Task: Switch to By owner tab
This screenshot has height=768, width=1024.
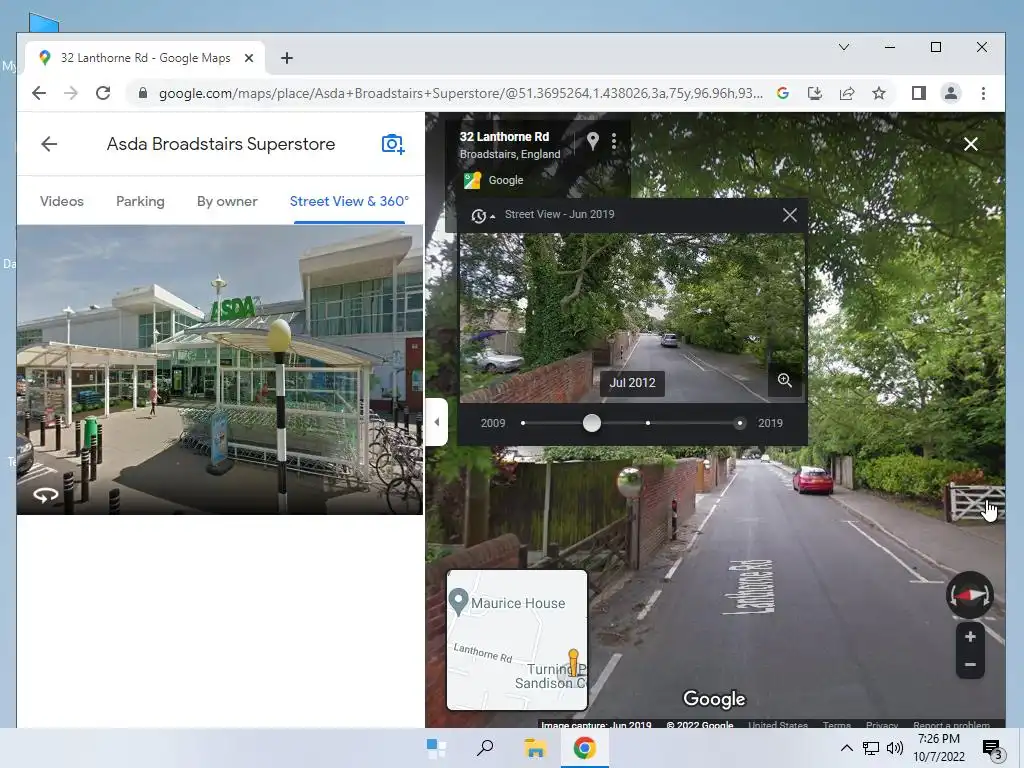Action: tap(227, 201)
